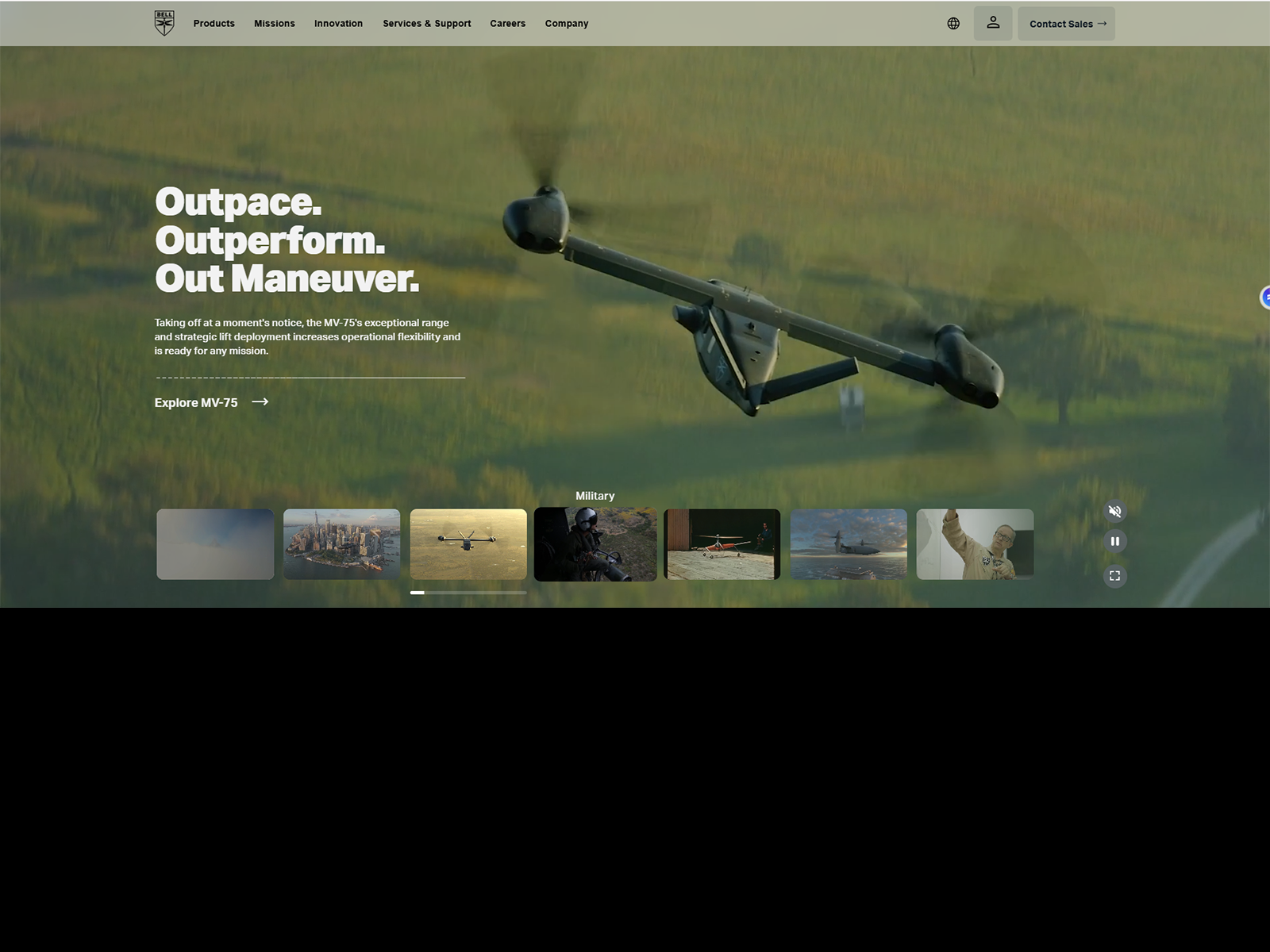The width and height of the screenshot is (1270, 952).
Task: Click the Outpace. Outperform. Out Maneuver. headline
Action: [287, 240]
